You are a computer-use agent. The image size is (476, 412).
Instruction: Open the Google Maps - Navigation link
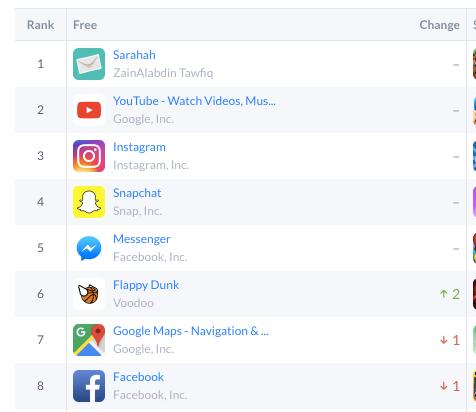pyautogui.click(x=191, y=331)
